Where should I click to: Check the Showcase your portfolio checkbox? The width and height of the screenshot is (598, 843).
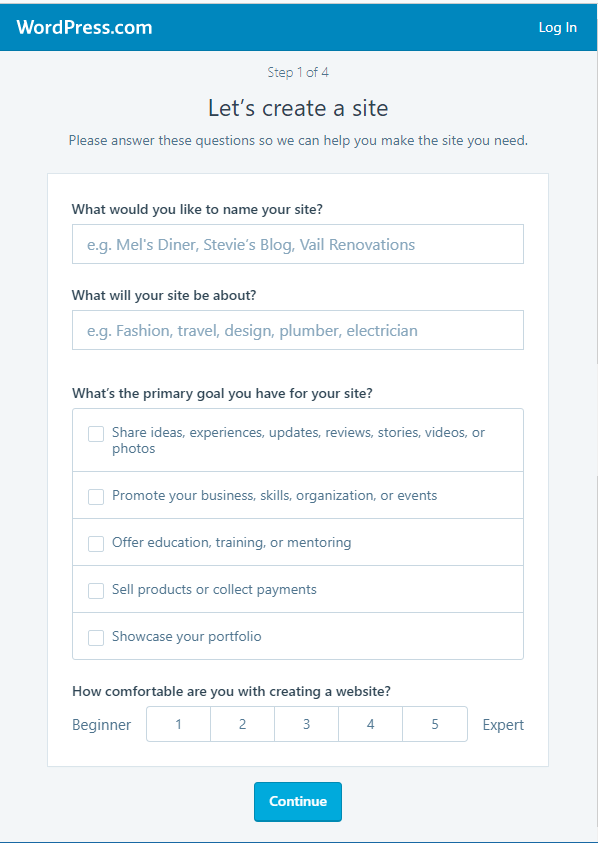pos(96,638)
